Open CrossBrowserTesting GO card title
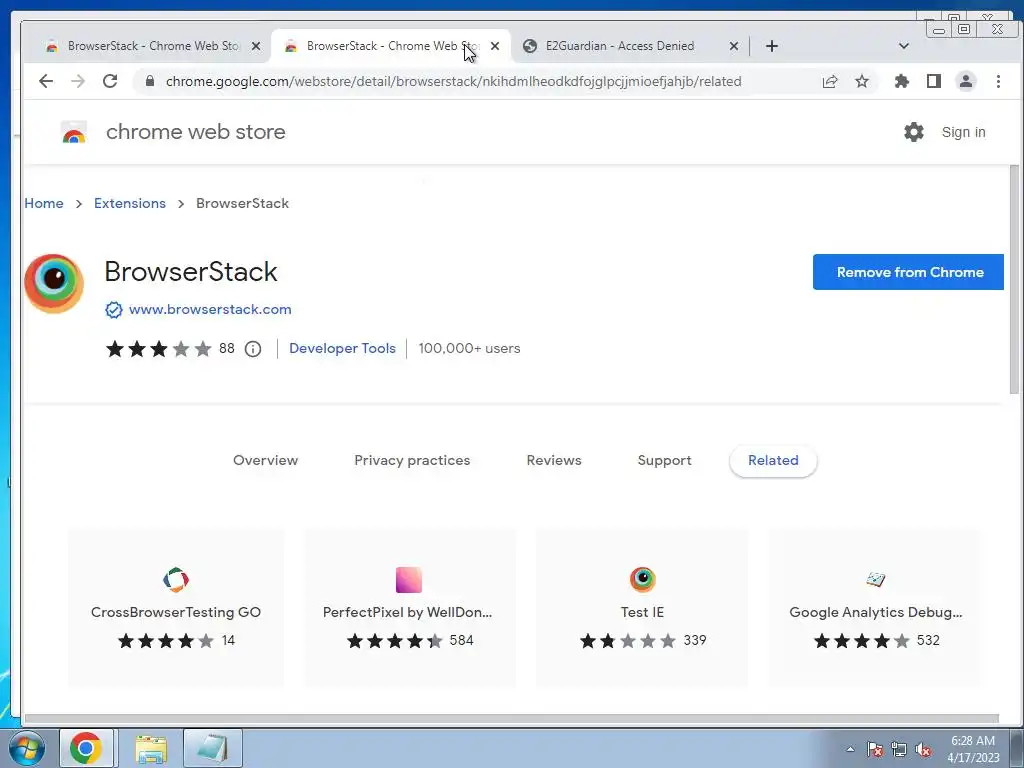The width and height of the screenshot is (1024, 768). pos(176,613)
